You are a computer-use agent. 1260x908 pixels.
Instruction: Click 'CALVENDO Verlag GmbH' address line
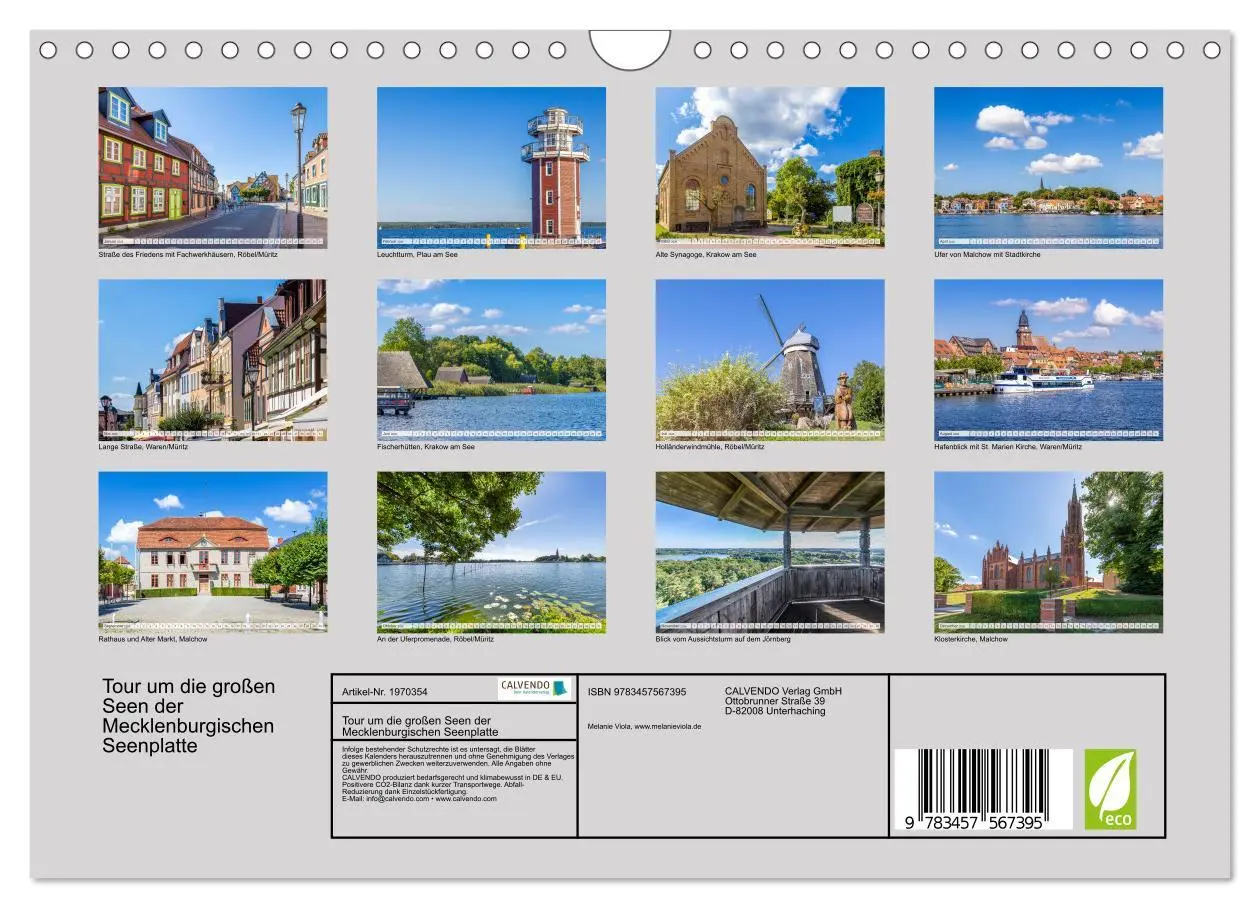point(783,691)
